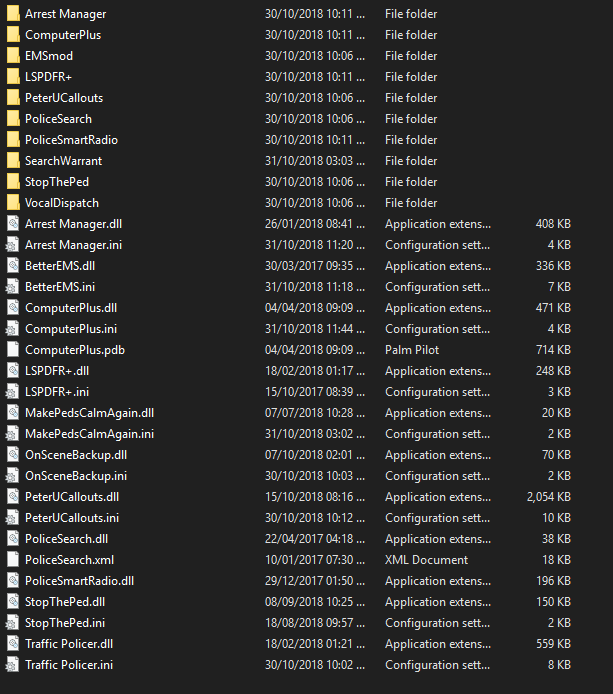Click the BetterEMS.dll file icon
The width and height of the screenshot is (613, 694).
click(x=13, y=266)
